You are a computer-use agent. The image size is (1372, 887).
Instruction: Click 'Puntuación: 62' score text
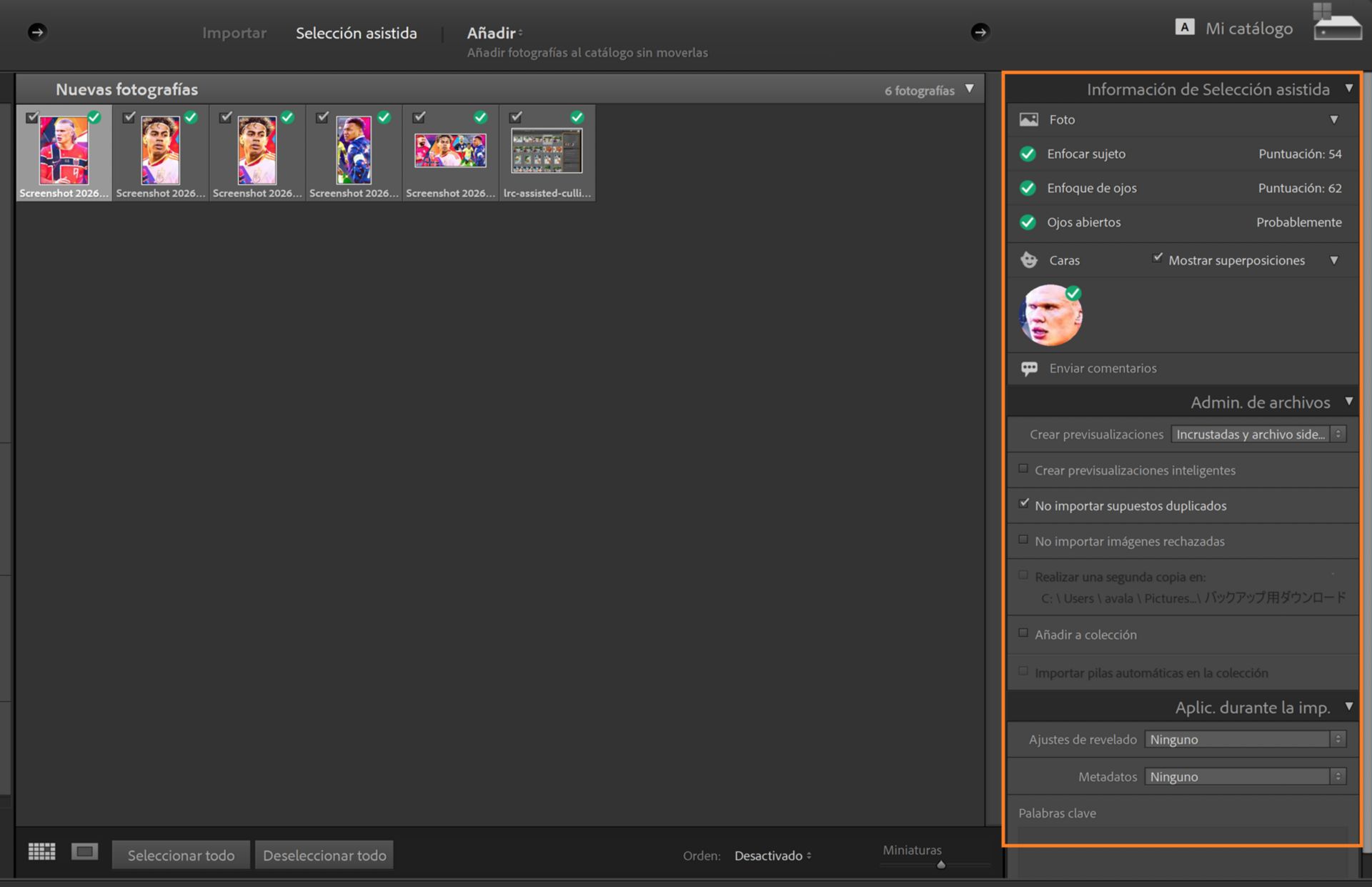coord(1300,188)
